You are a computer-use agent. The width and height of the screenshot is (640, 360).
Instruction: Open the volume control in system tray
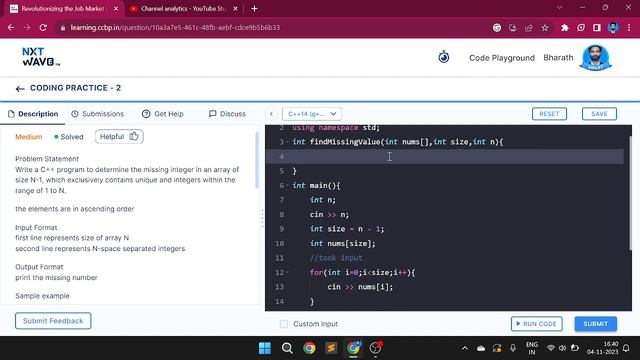[x=562, y=348]
